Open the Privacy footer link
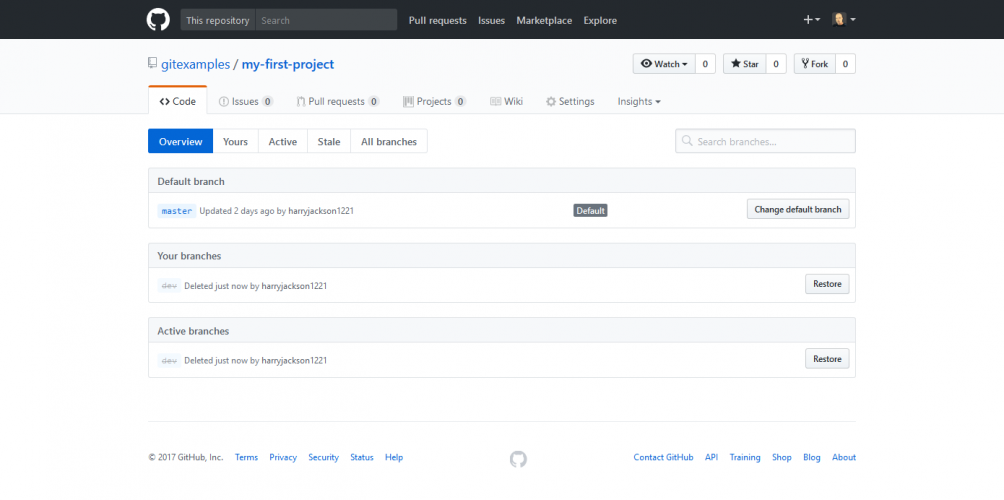The height and width of the screenshot is (500, 1004). 283,457
